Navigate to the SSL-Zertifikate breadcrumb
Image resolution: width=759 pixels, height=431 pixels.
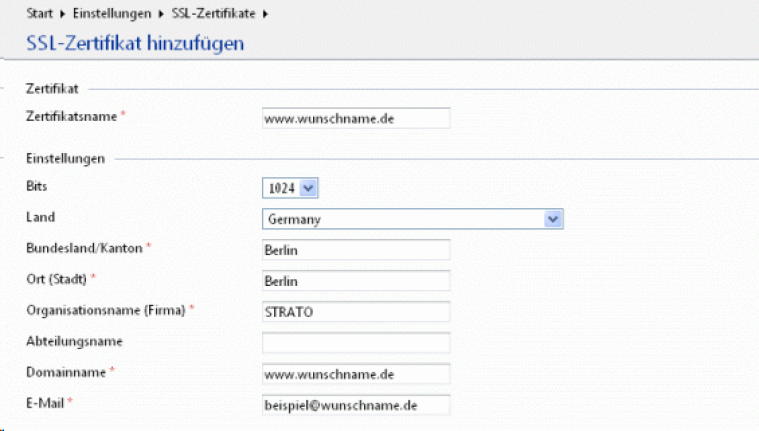coord(213,14)
